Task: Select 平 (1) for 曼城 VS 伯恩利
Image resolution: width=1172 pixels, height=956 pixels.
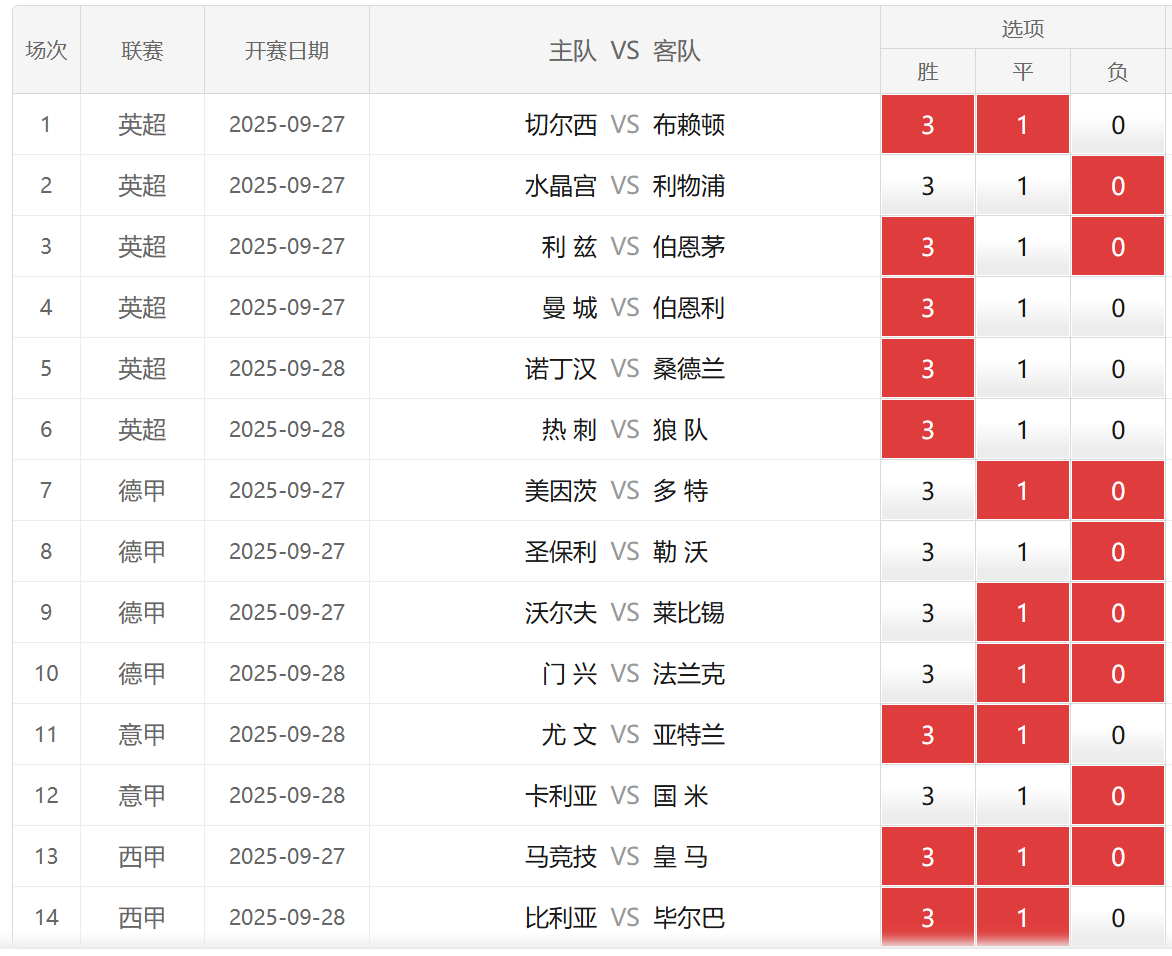Action: tap(1022, 308)
